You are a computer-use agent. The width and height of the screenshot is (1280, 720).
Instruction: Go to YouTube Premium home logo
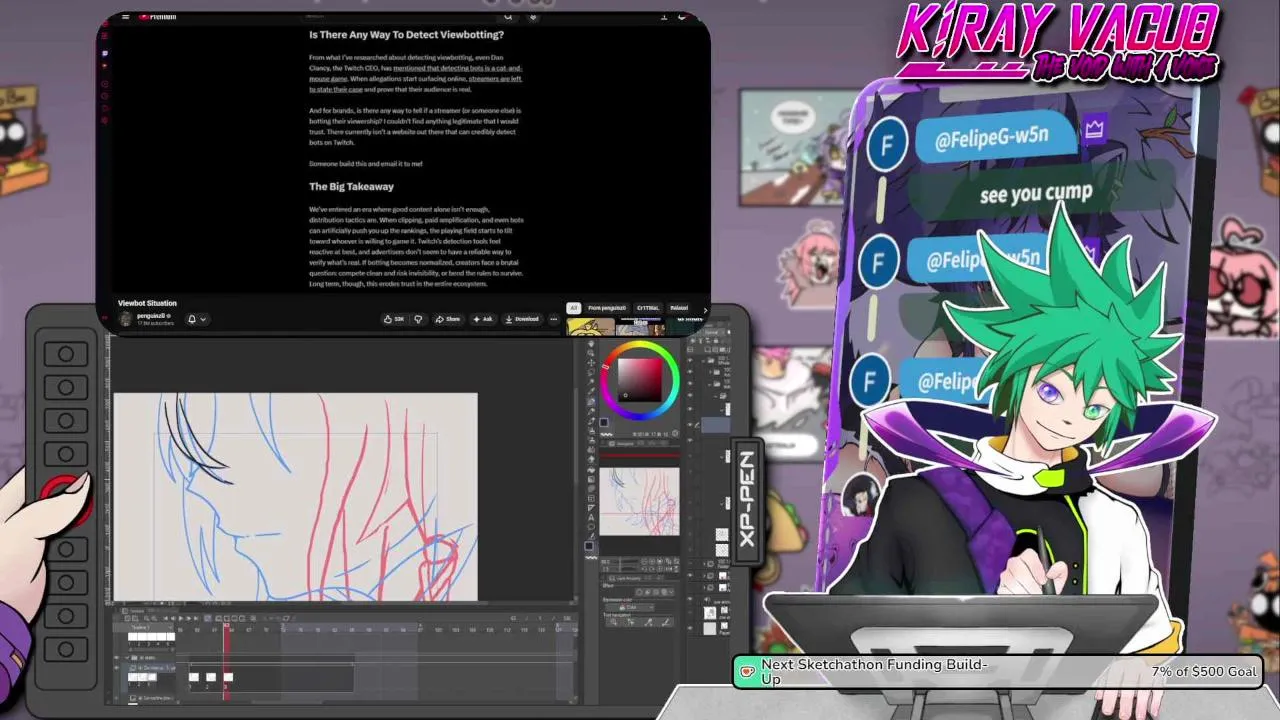pos(158,17)
